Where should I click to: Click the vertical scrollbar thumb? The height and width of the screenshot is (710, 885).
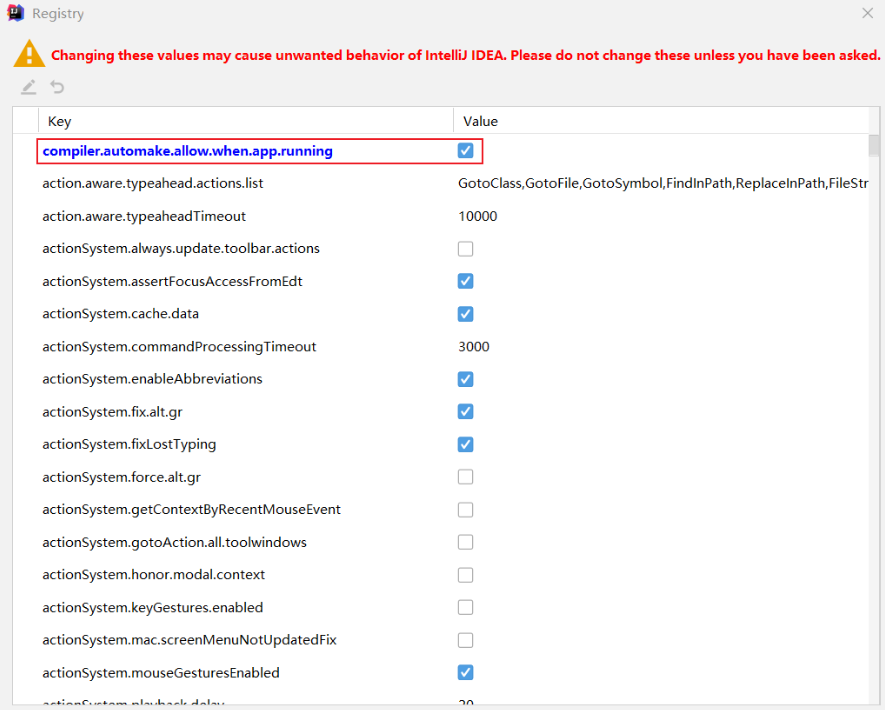point(874,146)
